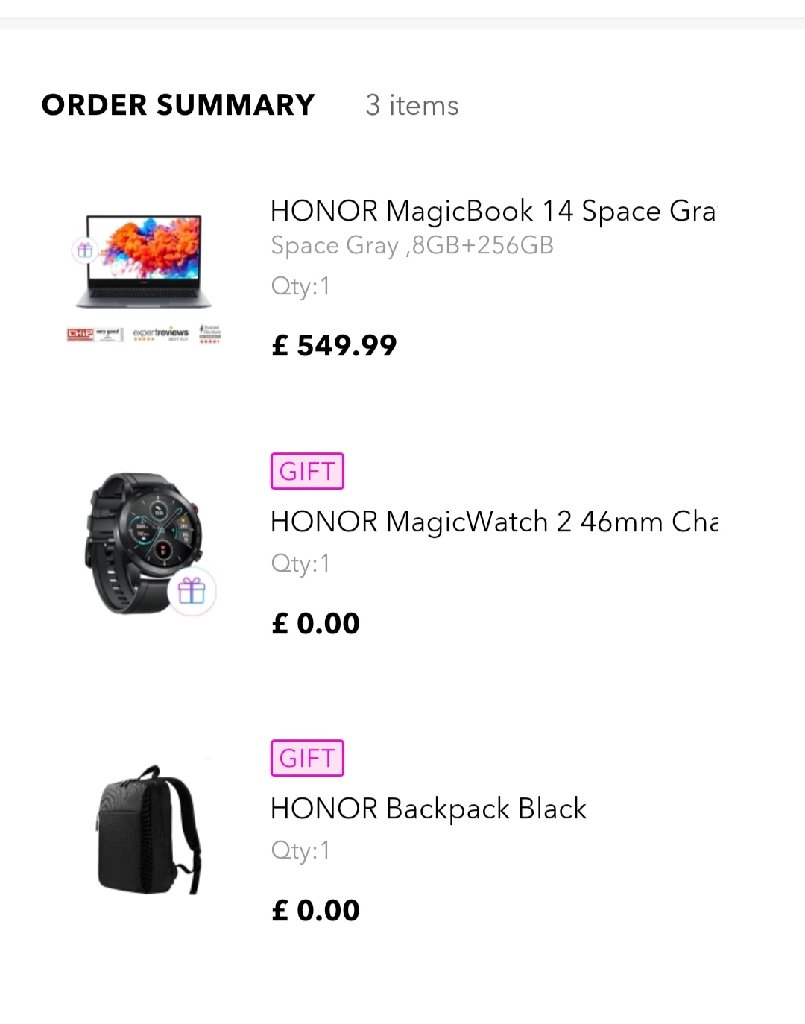Tap Qty:1 under the MagicBook 14
Viewport: 805px width, 1024px height.
click(300, 286)
